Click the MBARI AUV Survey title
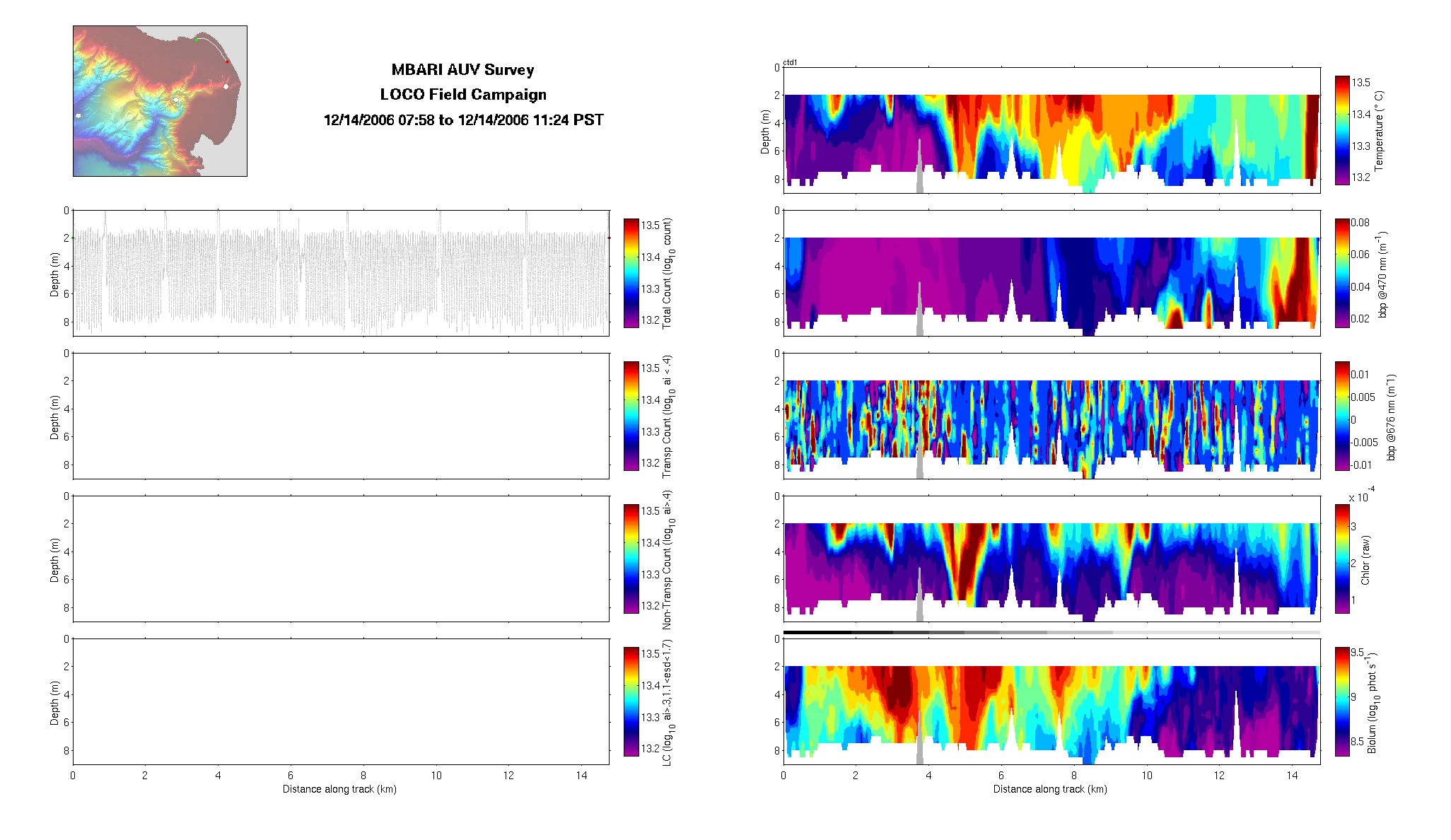This screenshot has width=1451, height=840. (x=462, y=70)
